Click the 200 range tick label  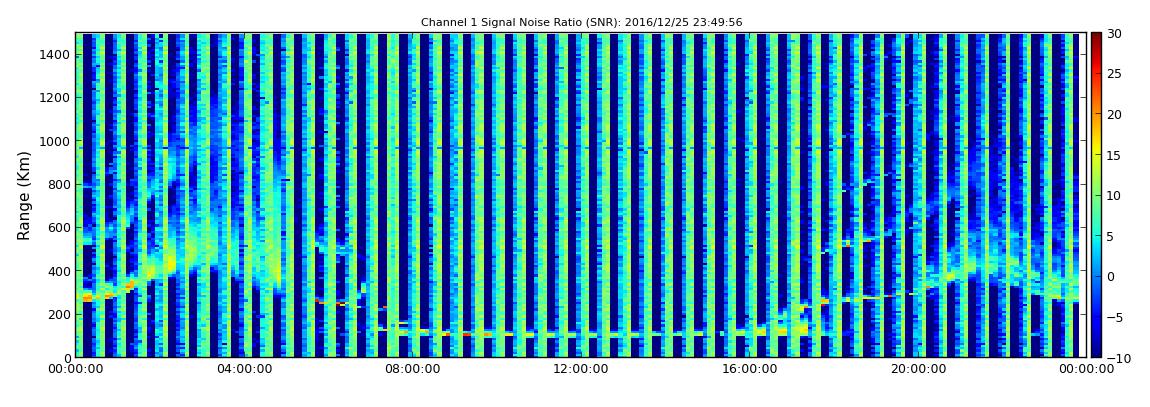pos(58,314)
